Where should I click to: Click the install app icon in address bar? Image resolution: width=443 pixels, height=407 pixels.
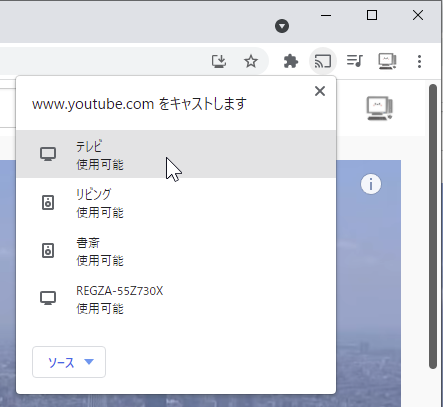point(219,61)
